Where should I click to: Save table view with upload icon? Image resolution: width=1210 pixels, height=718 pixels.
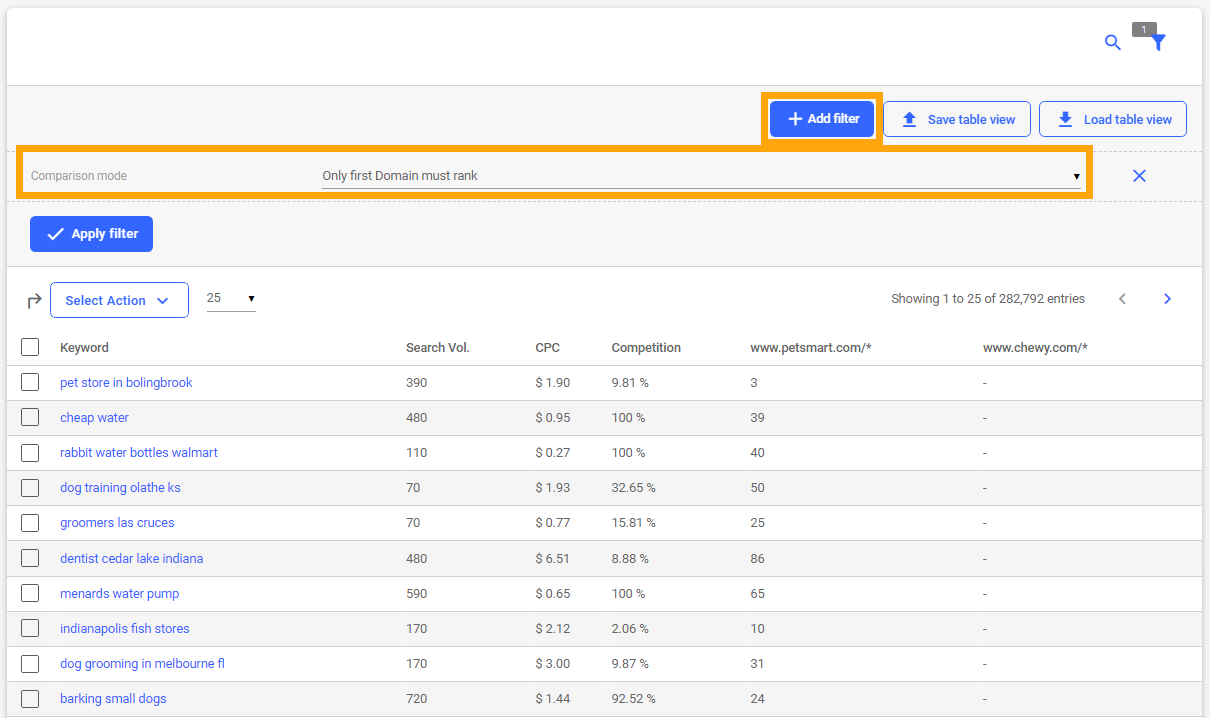957,119
